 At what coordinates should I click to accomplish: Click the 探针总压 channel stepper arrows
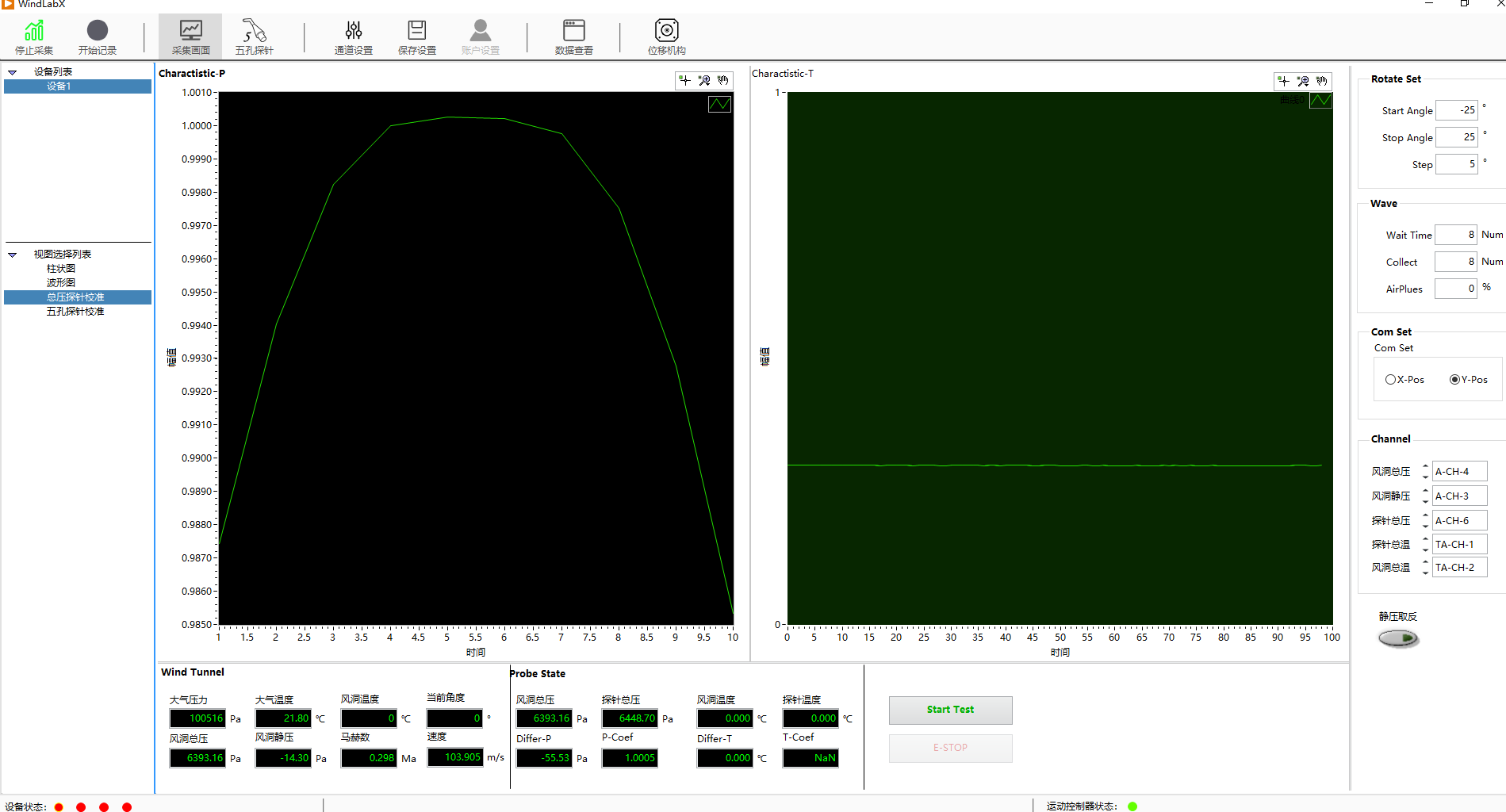coord(1425,520)
